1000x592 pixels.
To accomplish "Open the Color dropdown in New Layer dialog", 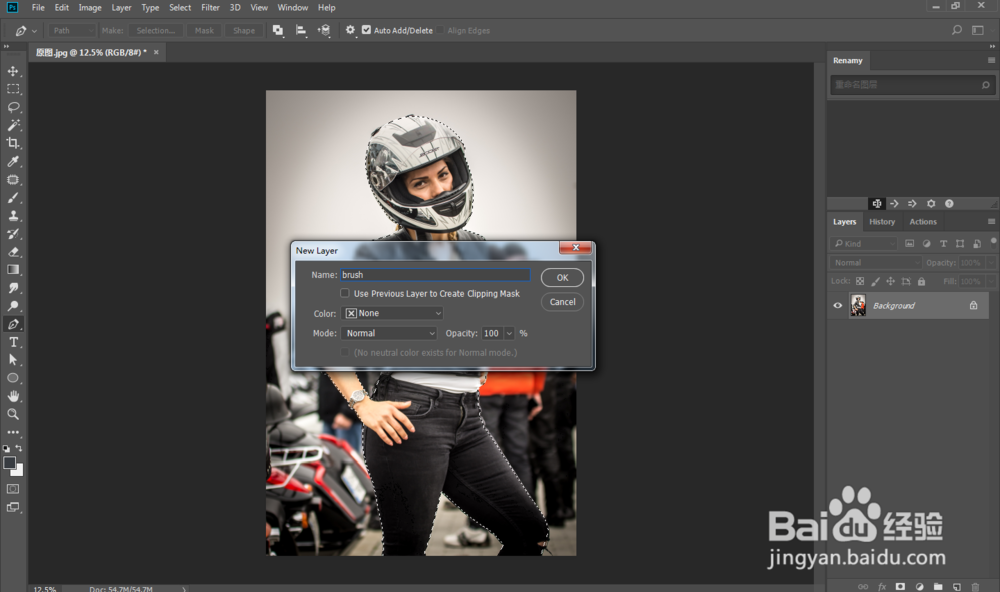I will pos(393,314).
